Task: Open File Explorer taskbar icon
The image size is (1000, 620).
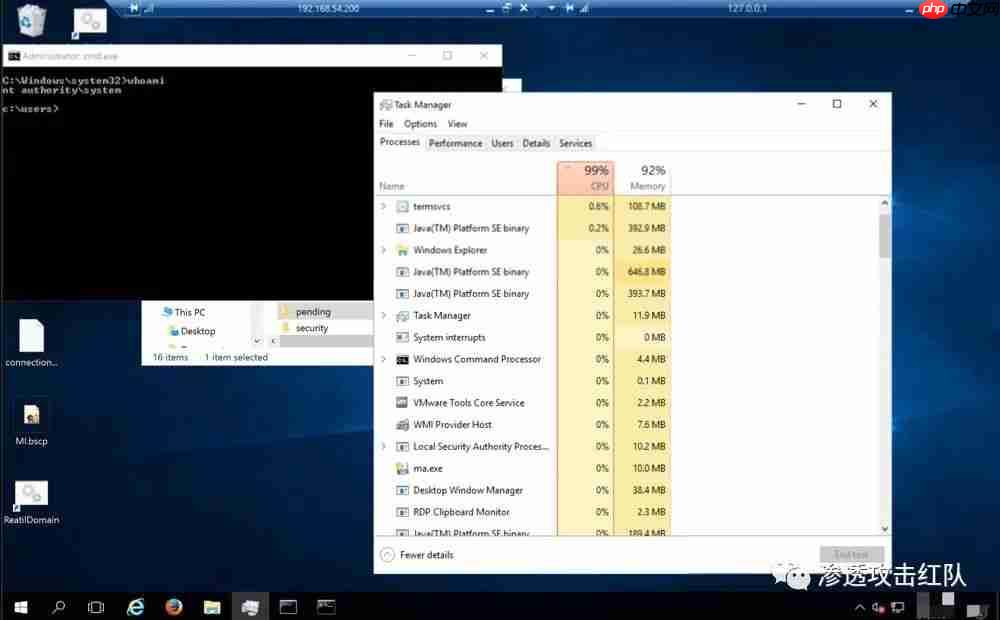Action: [x=212, y=607]
